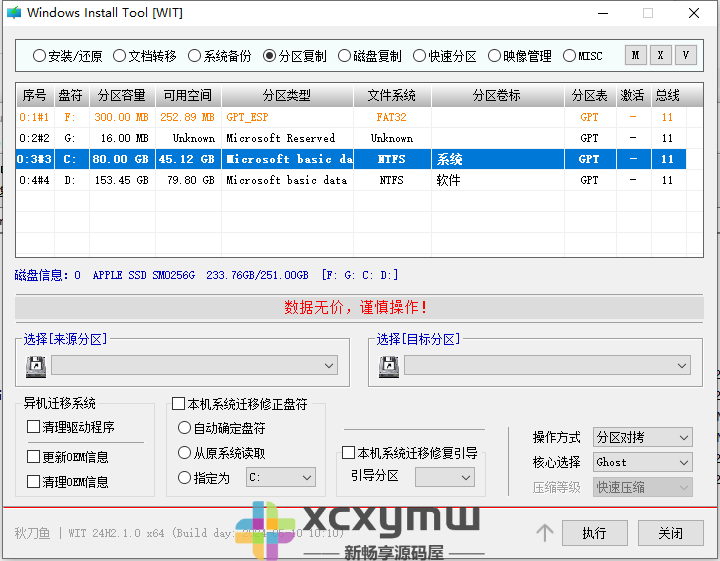The height and width of the screenshot is (561, 720).
Task: Click the 153.45 GB capacity cell
Action: (122, 180)
